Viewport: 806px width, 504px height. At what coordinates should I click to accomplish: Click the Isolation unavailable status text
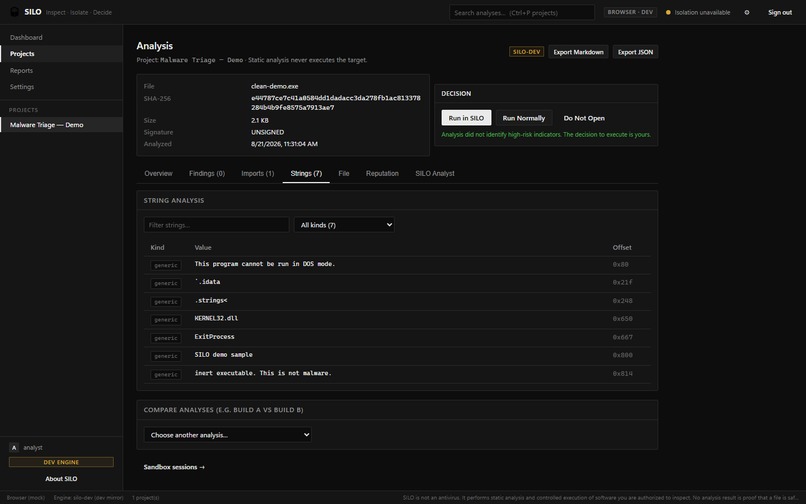[x=702, y=12]
